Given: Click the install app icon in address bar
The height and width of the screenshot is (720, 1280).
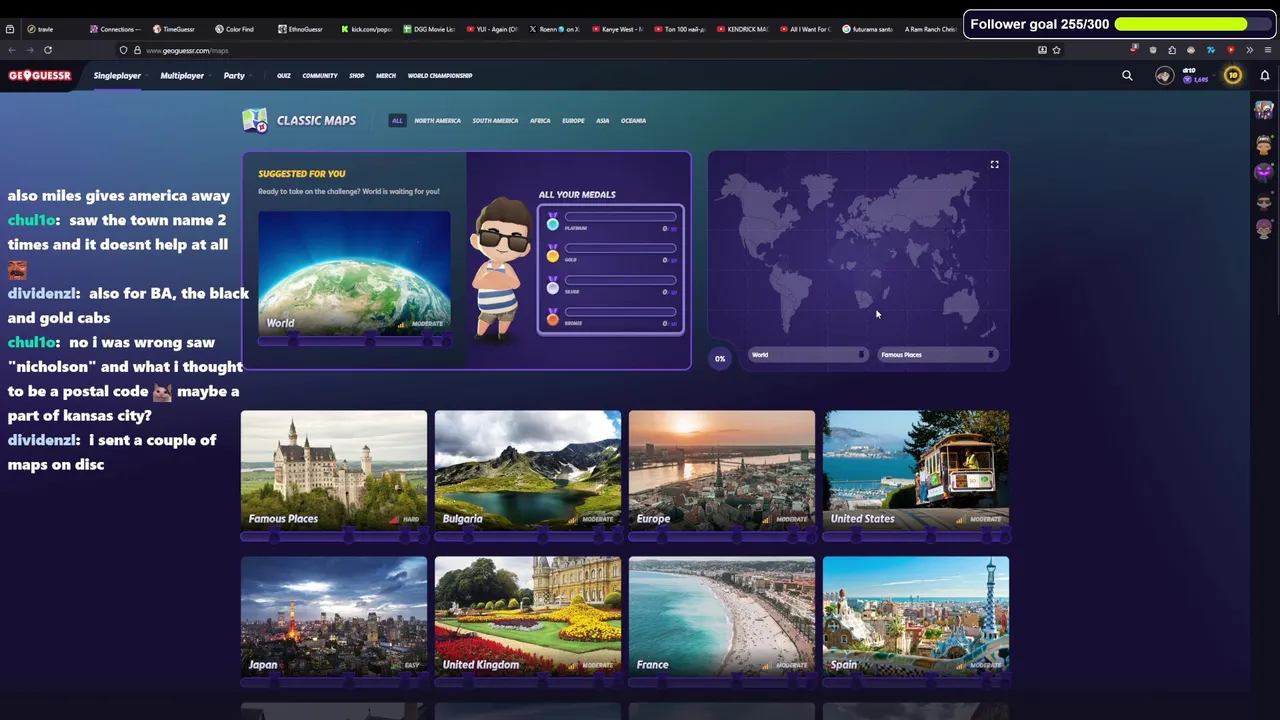Looking at the screenshot, I should 1042,50.
